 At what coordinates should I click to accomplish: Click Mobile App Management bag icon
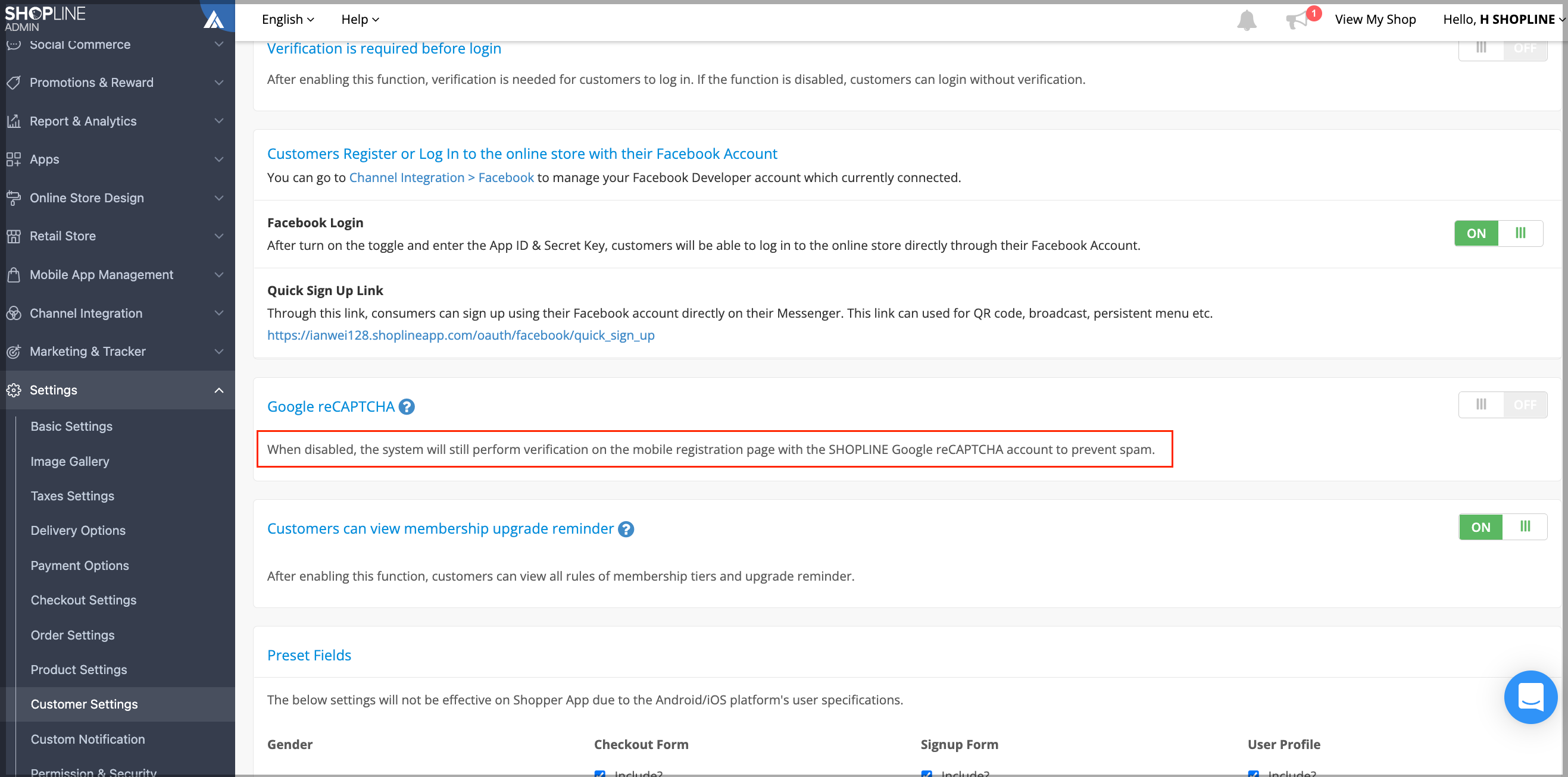point(13,274)
